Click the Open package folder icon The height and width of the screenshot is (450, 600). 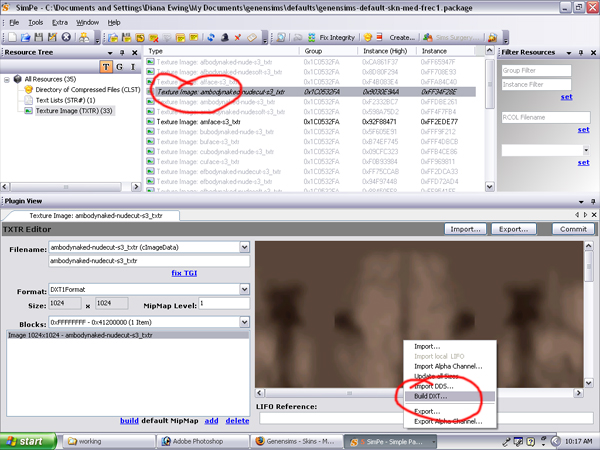coord(25,37)
